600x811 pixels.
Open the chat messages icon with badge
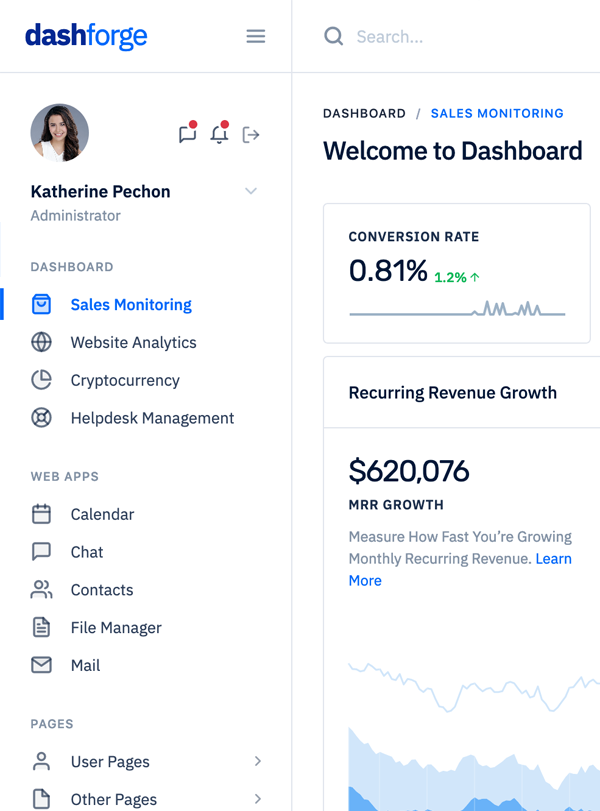(x=187, y=134)
